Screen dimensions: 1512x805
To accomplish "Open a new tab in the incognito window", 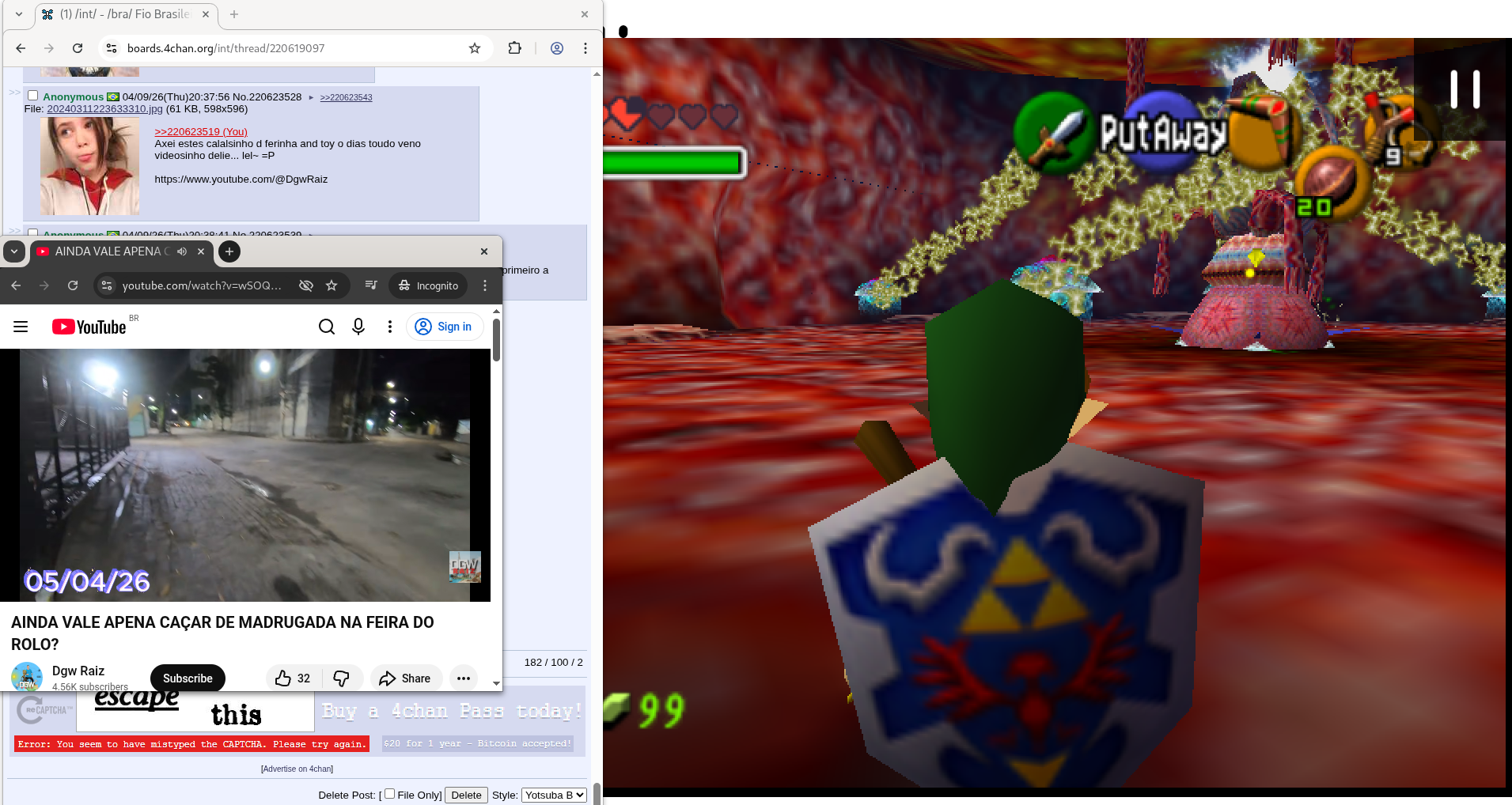I will tap(229, 251).
